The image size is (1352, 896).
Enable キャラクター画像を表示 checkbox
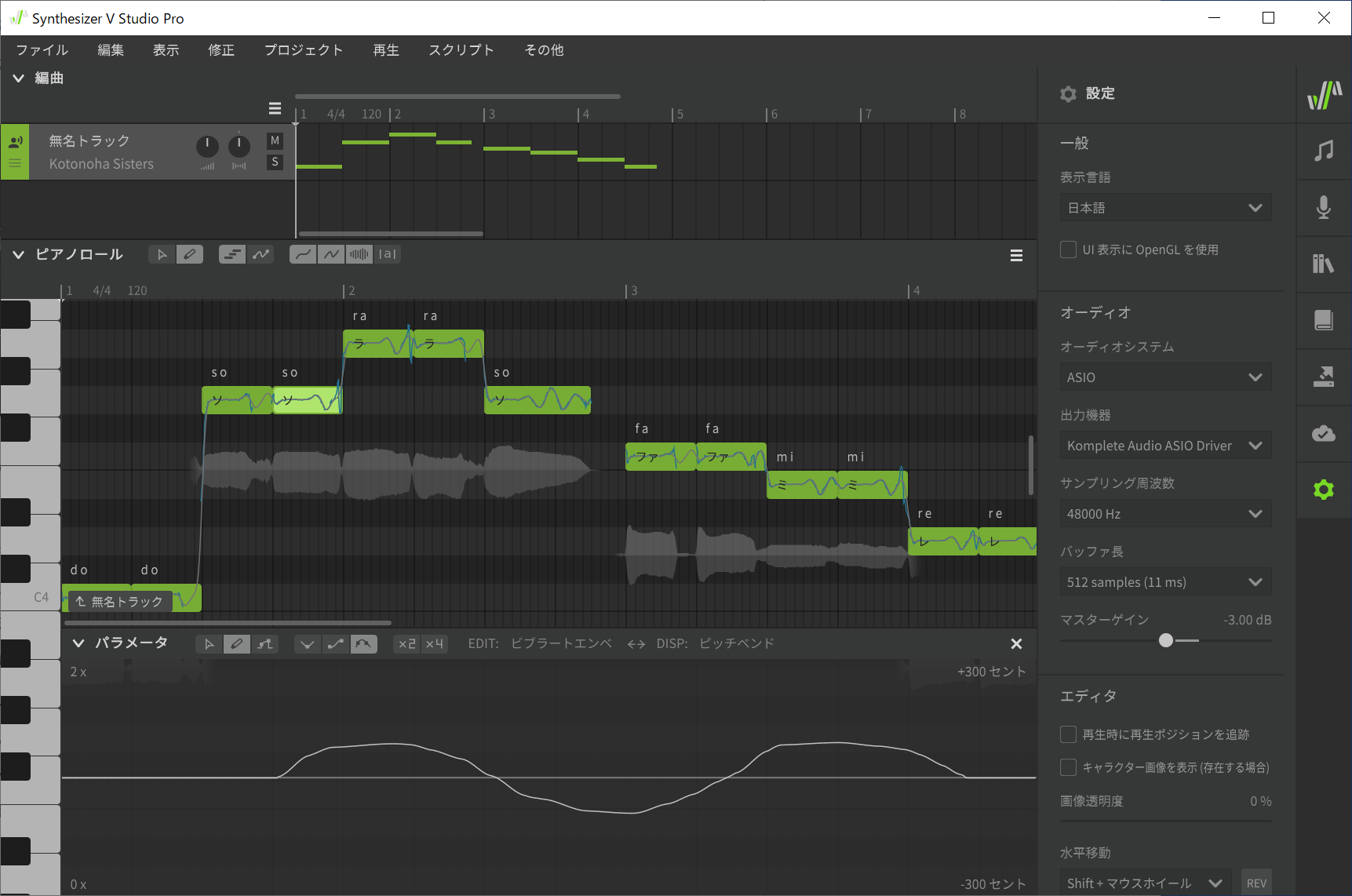pyautogui.click(x=1068, y=767)
